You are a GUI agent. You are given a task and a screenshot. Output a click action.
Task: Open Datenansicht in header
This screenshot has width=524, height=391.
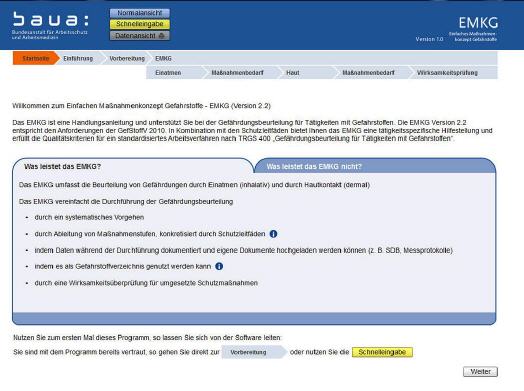tap(140, 35)
